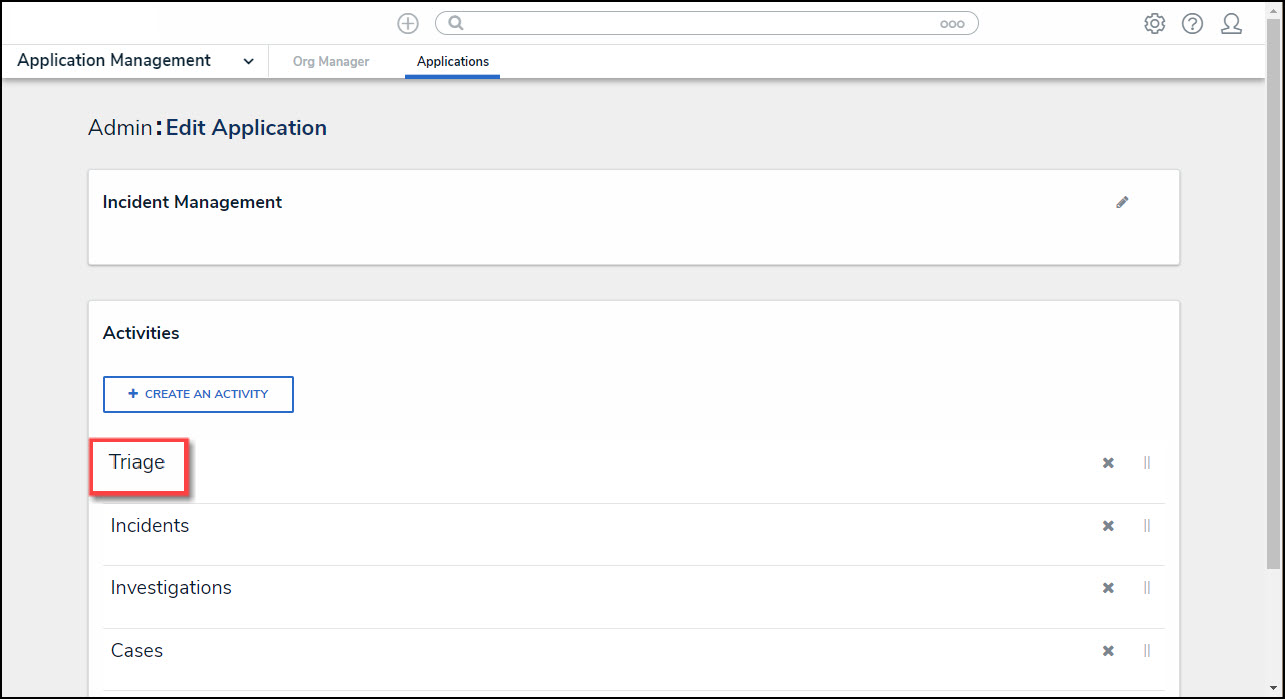The height and width of the screenshot is (699, 1285).
Task: Select the Applications tab
Action: coord(453,62)
